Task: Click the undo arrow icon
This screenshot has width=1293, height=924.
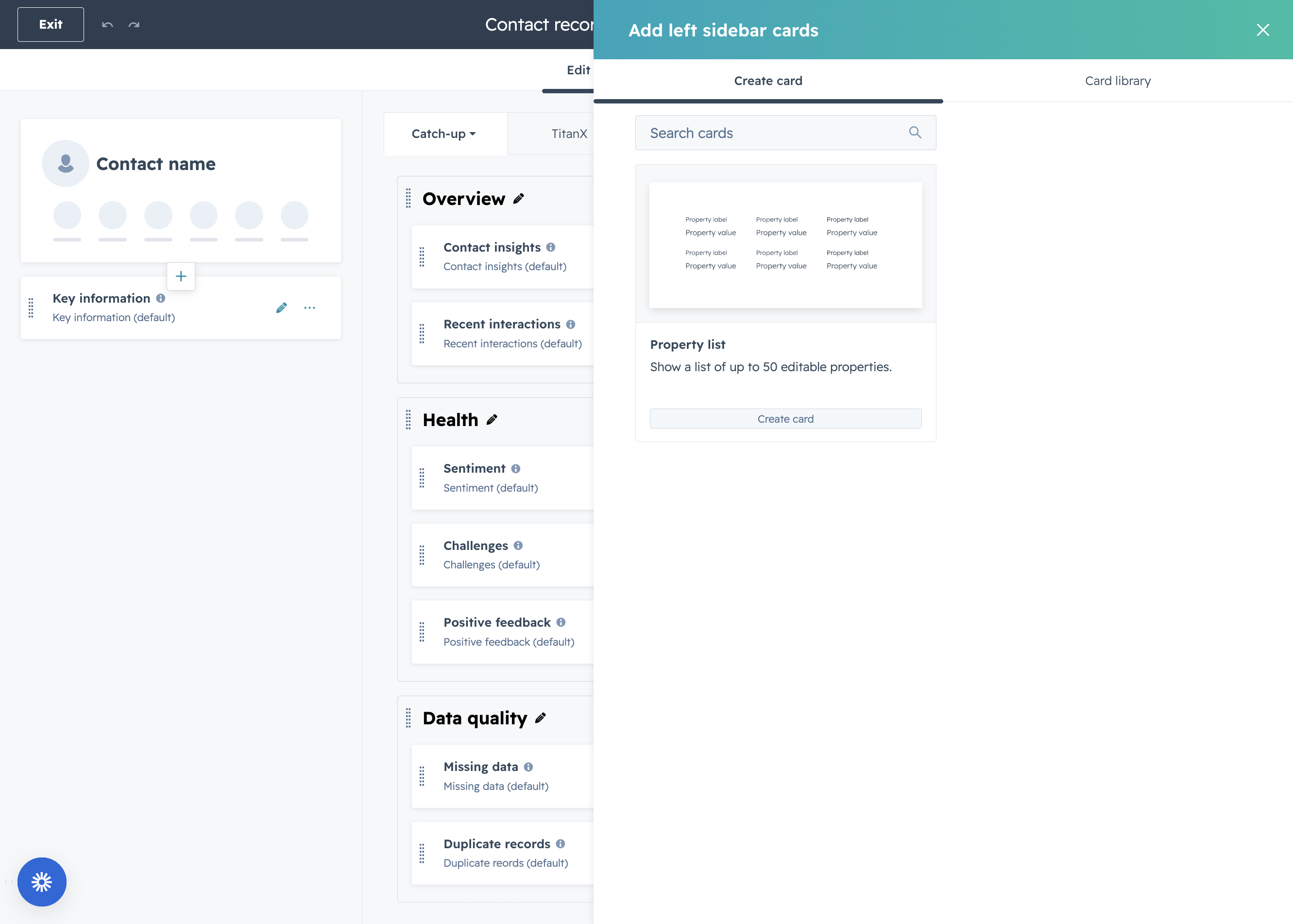Action: [107, 24]
